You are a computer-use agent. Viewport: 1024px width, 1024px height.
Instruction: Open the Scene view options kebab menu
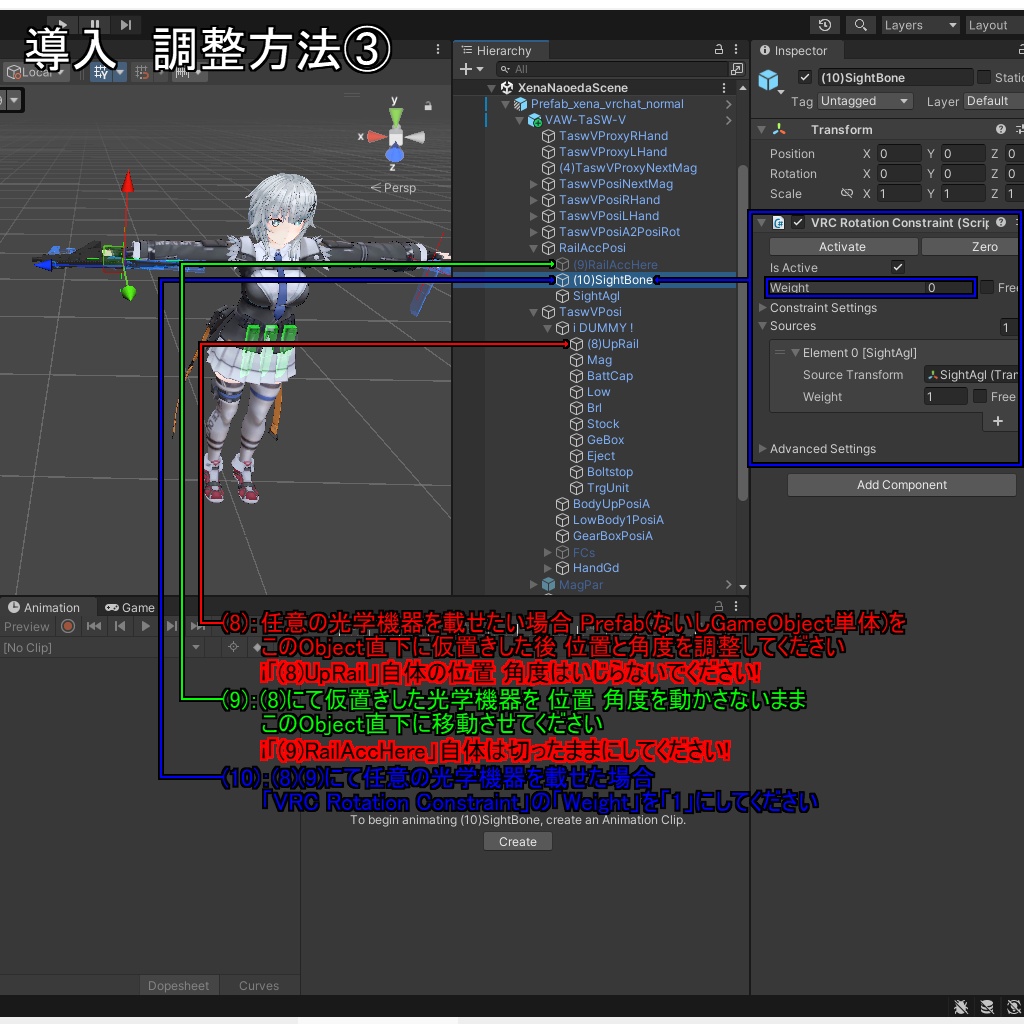point(438,50)
